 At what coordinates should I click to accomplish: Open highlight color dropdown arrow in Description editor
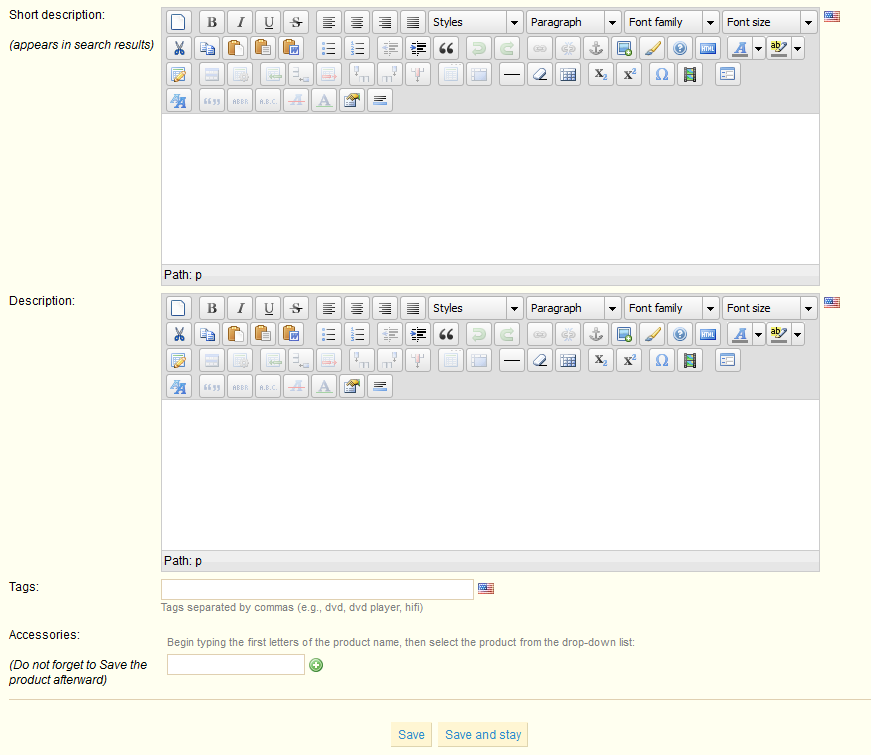tap(798, 334)
